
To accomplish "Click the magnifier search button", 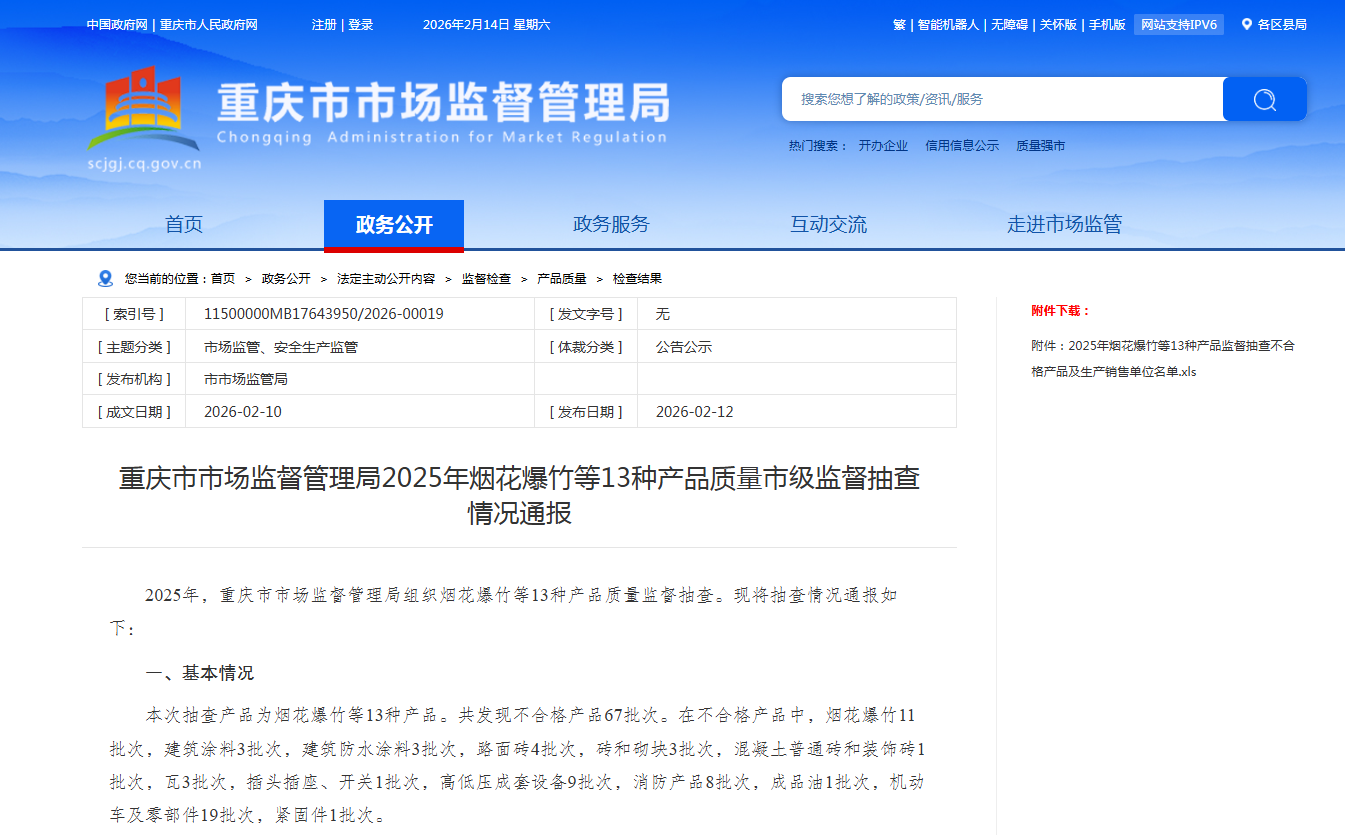I will [1264, 99].
